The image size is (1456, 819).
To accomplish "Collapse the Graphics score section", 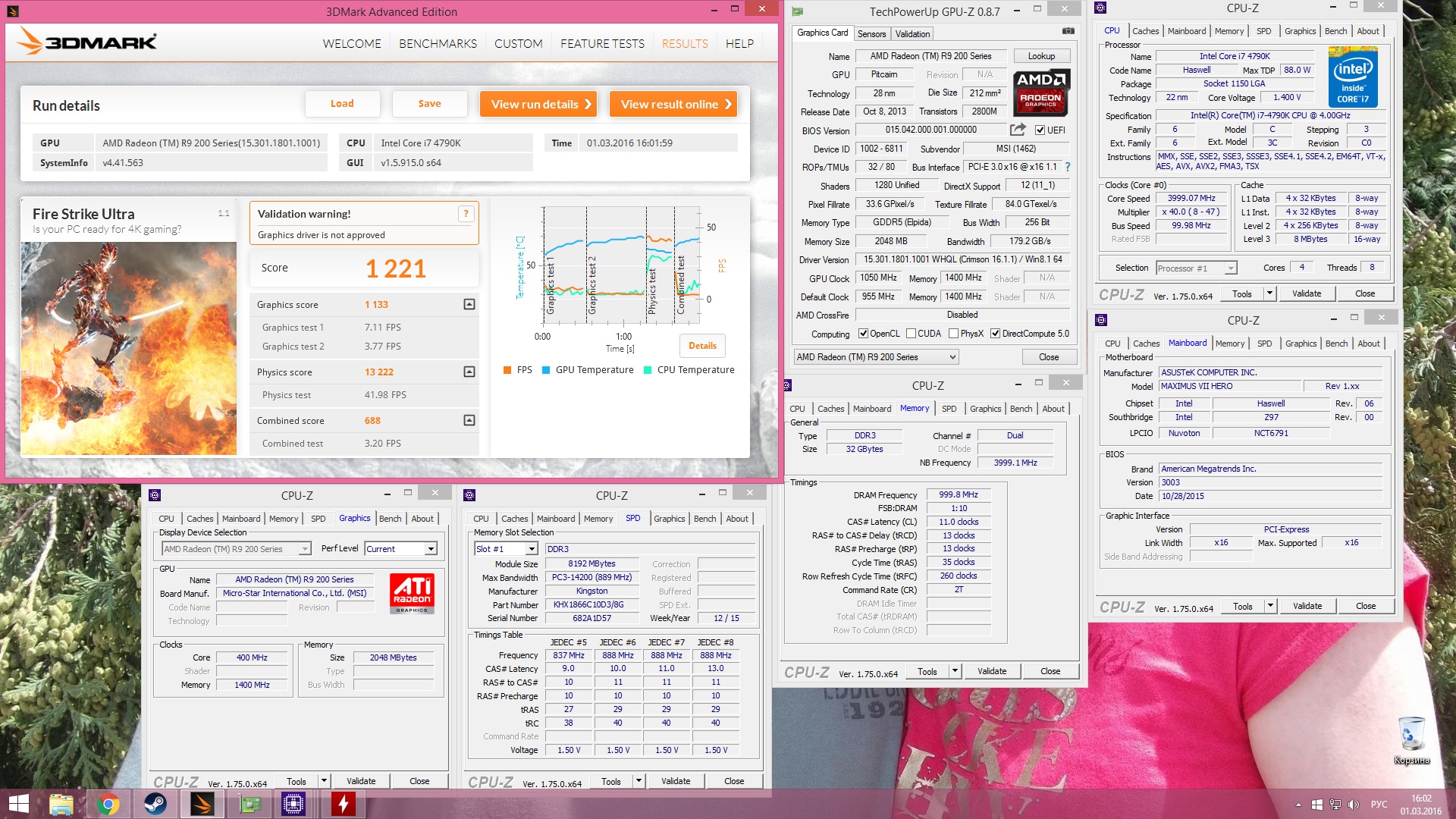I will [469, 304].
